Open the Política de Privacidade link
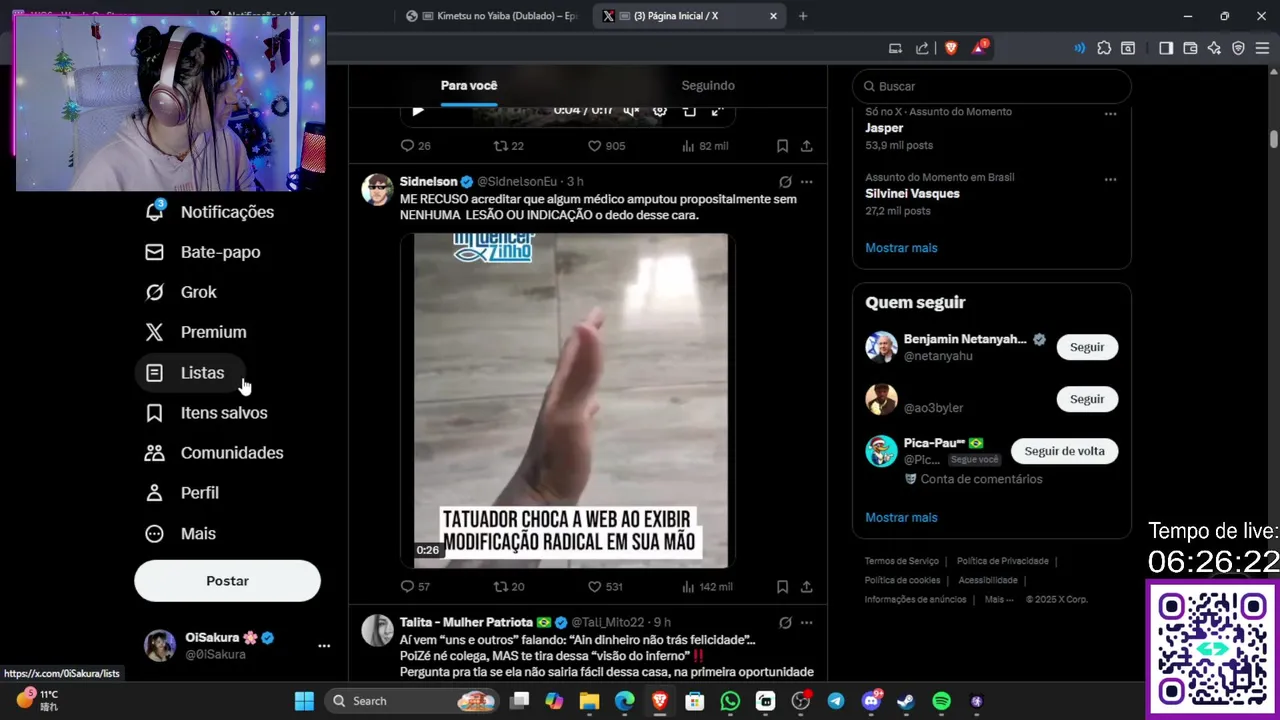Image resolution: width=1280 pixels, height=720 pixels. point(1003,561)
